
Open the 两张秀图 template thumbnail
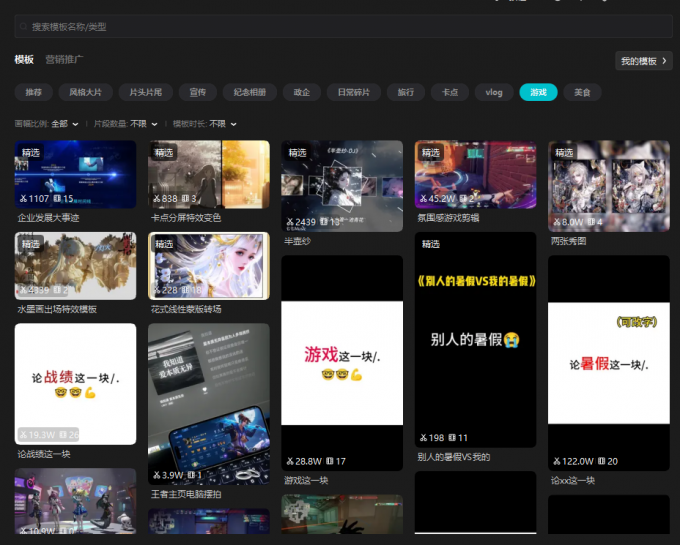pos(609,186)
